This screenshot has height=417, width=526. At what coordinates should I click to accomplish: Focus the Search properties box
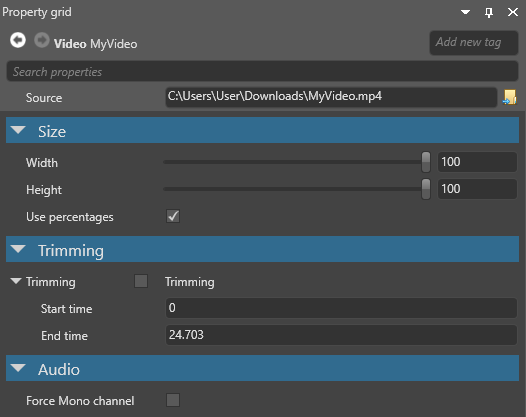click(262, 71)
